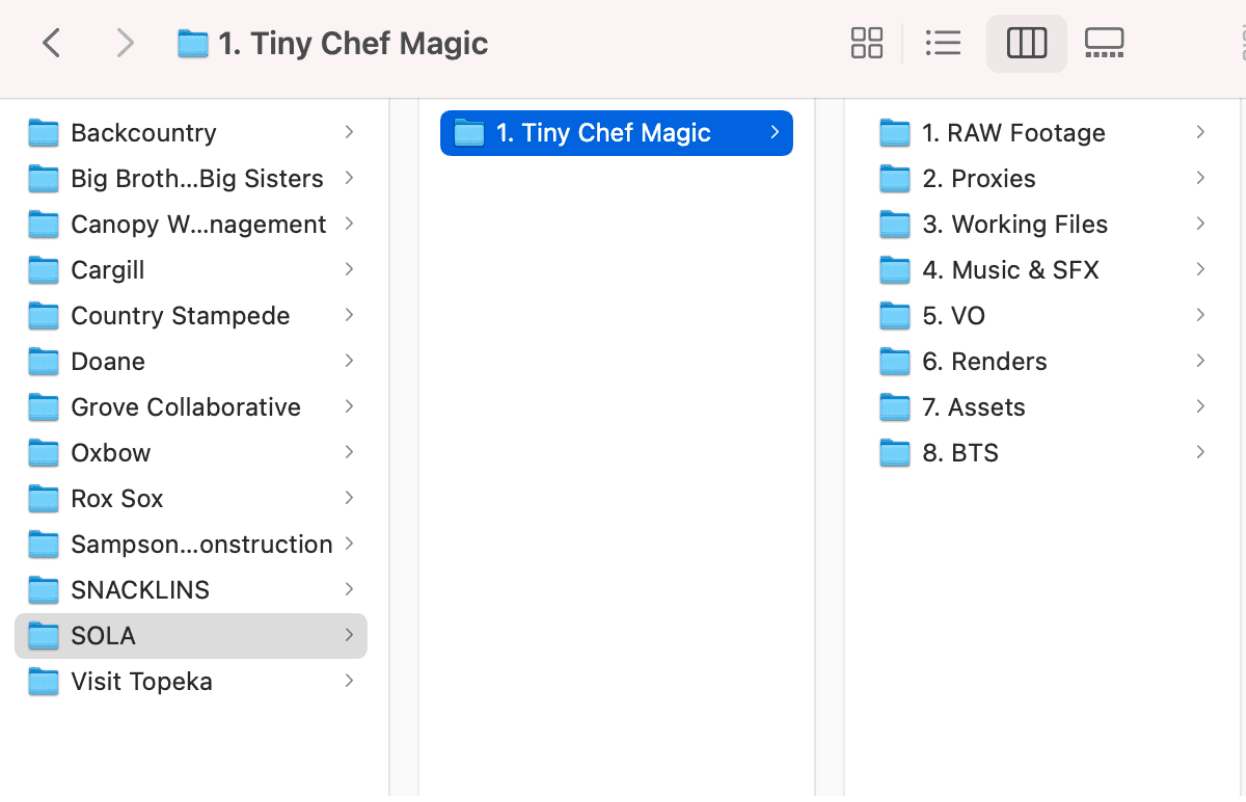Select the 8. BTS folder
This screenshot has width=1246, height=802.
click(1043, 453)
